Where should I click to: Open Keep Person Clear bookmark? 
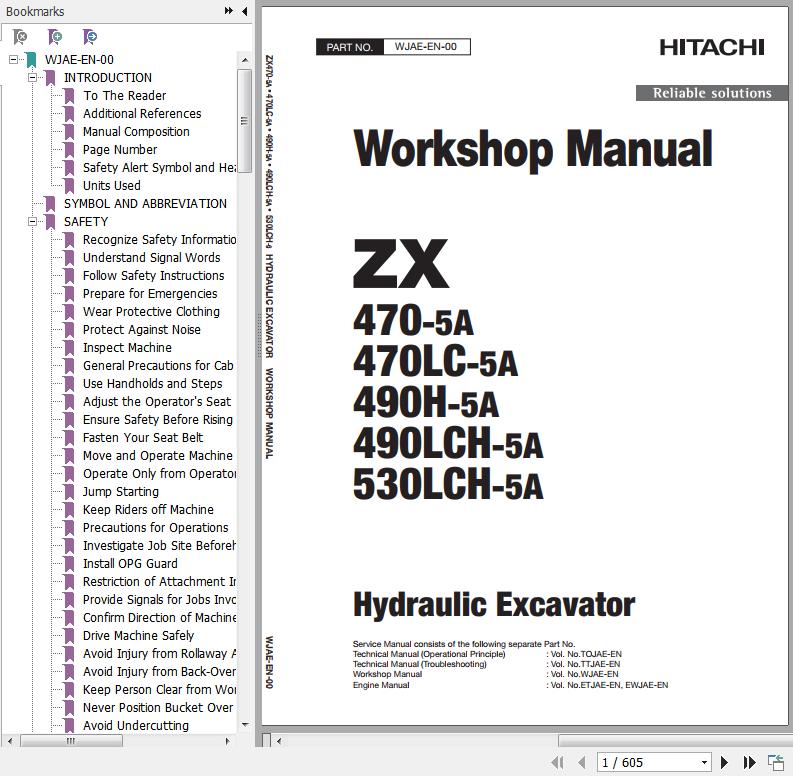[159, 690]
